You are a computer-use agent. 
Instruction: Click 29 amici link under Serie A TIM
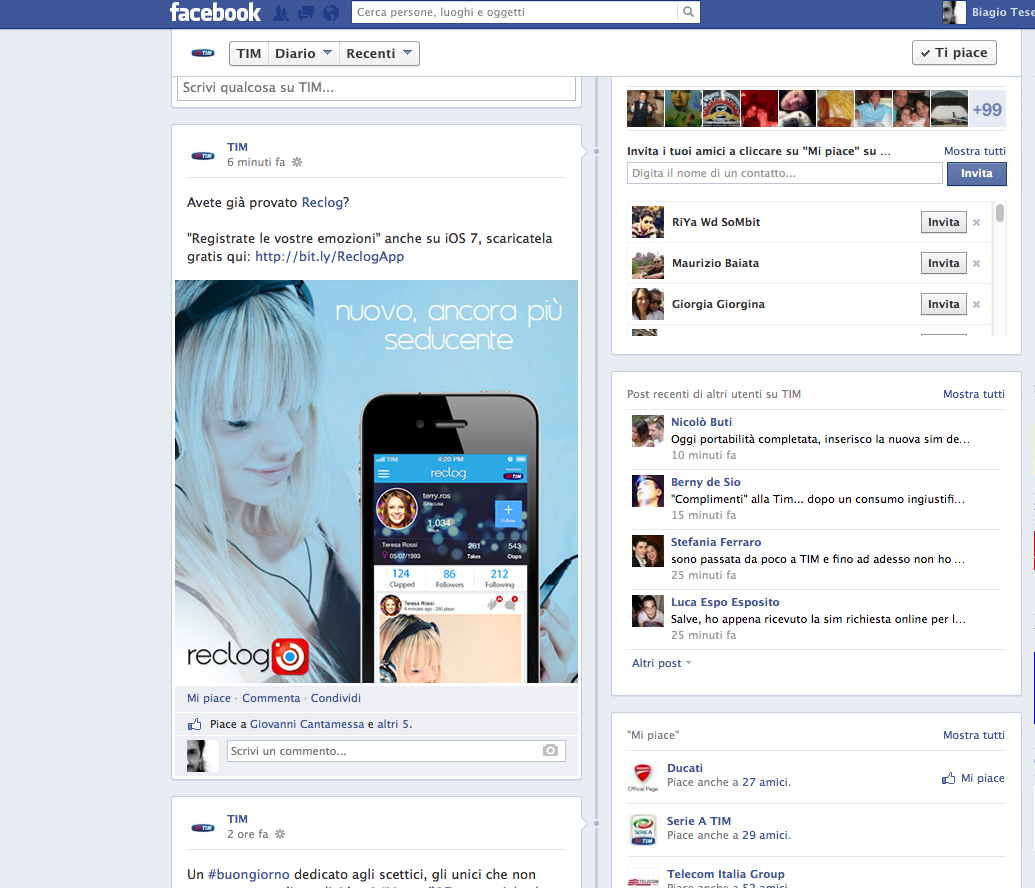[x=765, y=835]
